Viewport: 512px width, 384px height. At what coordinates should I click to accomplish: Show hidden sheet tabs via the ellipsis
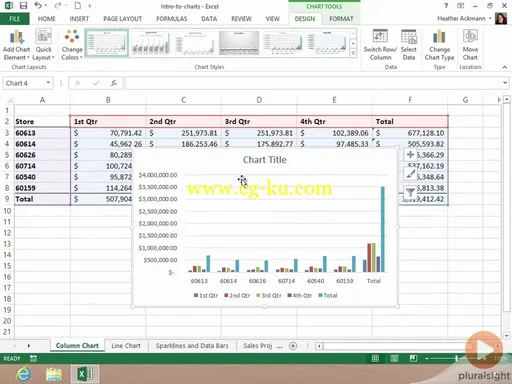[x=279, y=346]
